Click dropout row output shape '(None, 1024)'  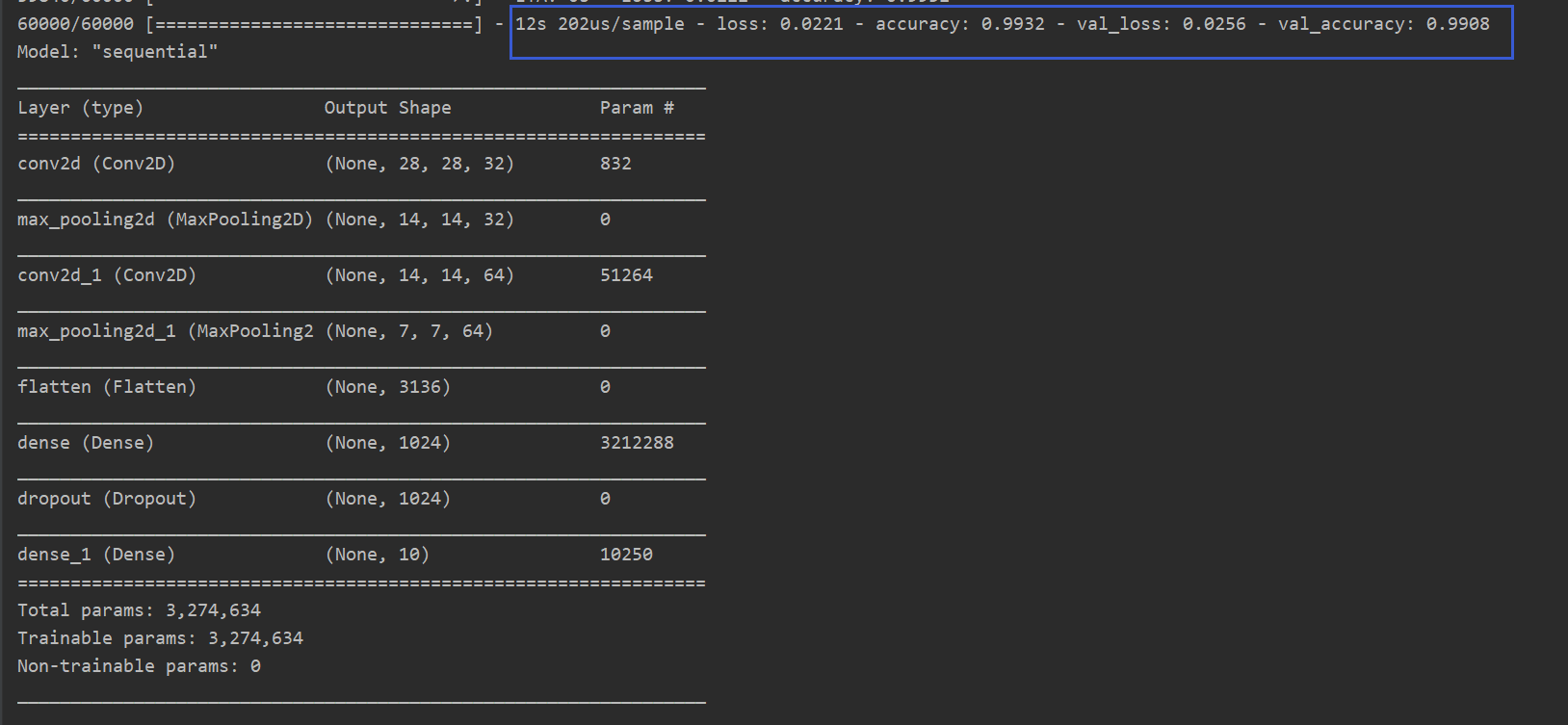pyautogui.click(x=388, y=499)
